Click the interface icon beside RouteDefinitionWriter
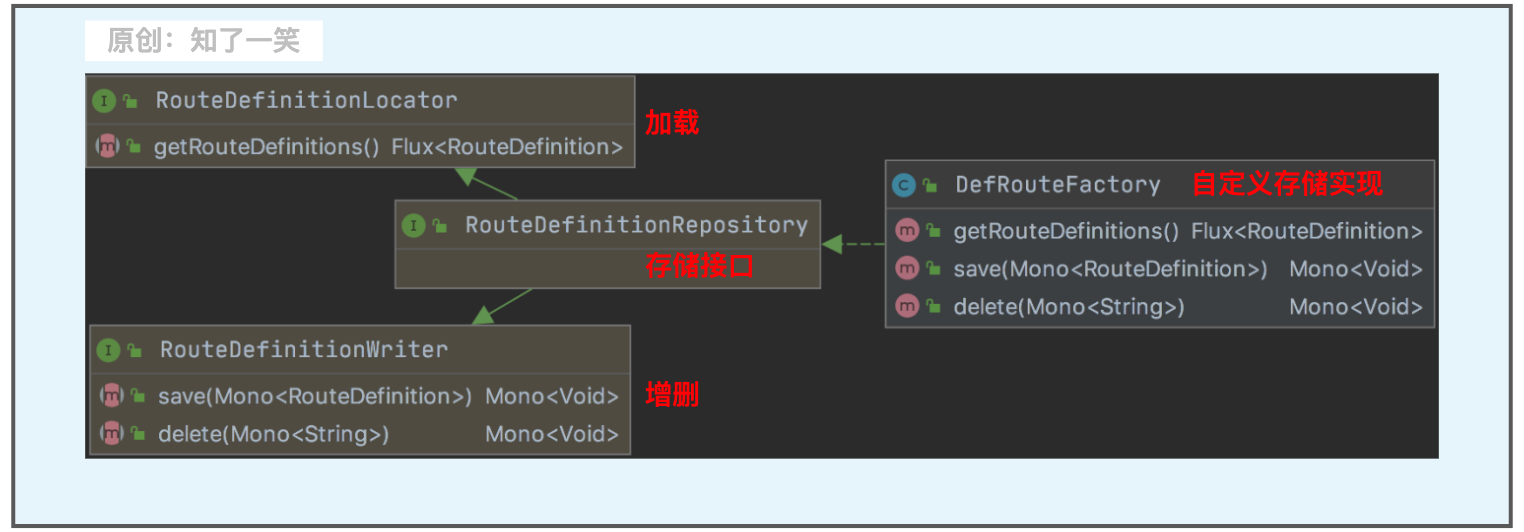Image resolution: width=1524 pixels, height=532 pixels. point(108,351)
